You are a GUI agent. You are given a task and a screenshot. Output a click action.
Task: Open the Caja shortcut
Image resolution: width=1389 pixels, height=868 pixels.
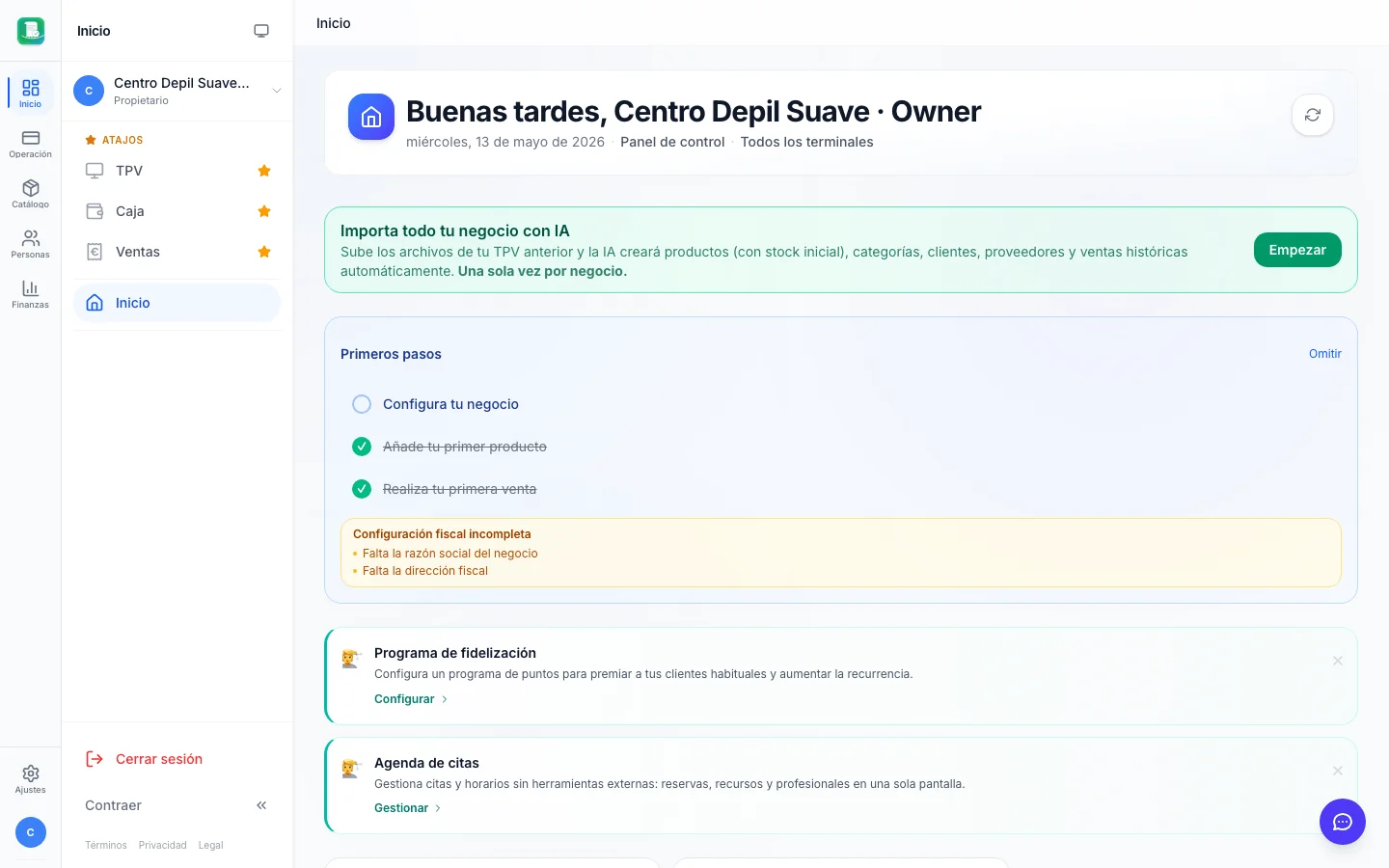(129, 211)
